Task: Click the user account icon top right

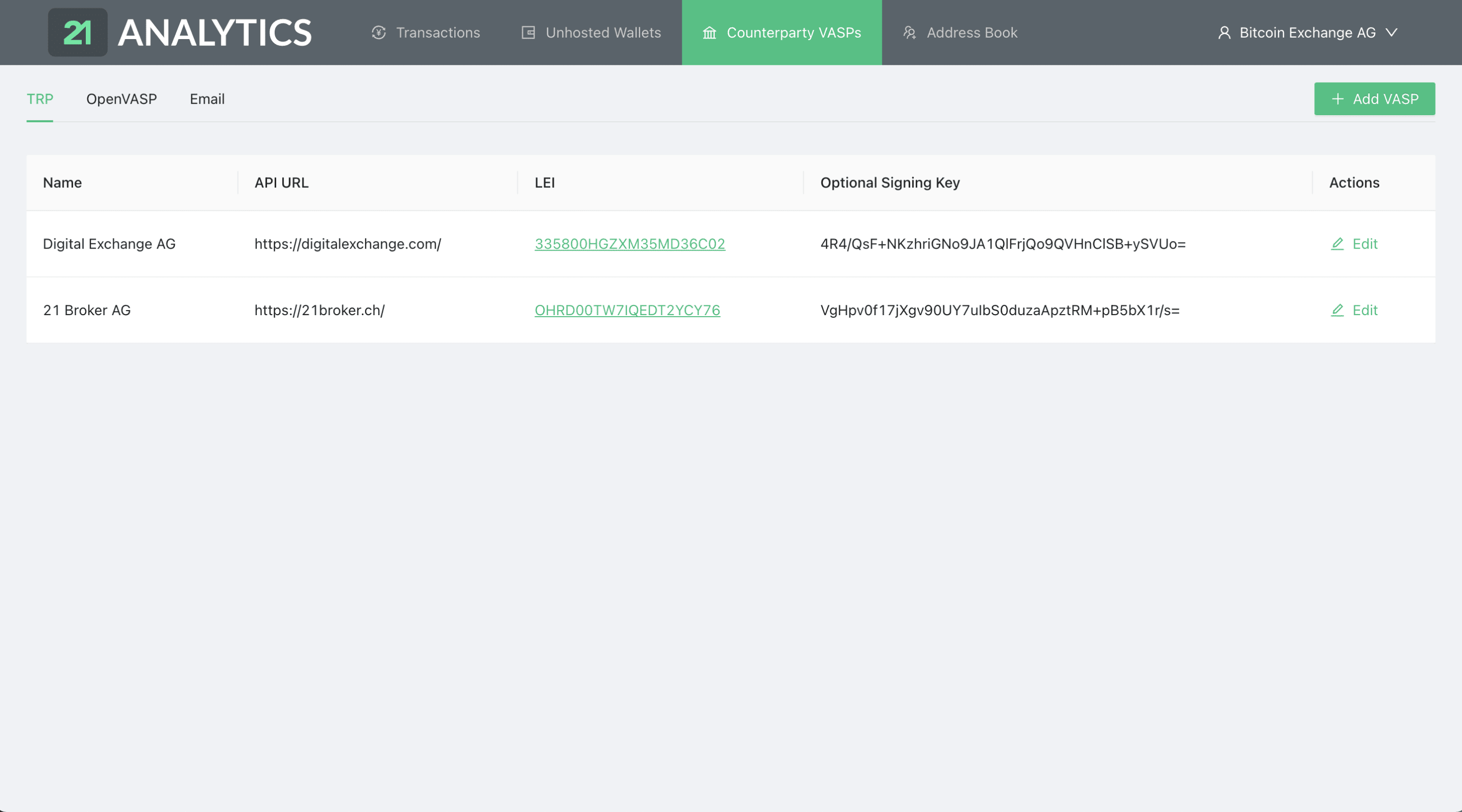Action: coord(1223,32)
